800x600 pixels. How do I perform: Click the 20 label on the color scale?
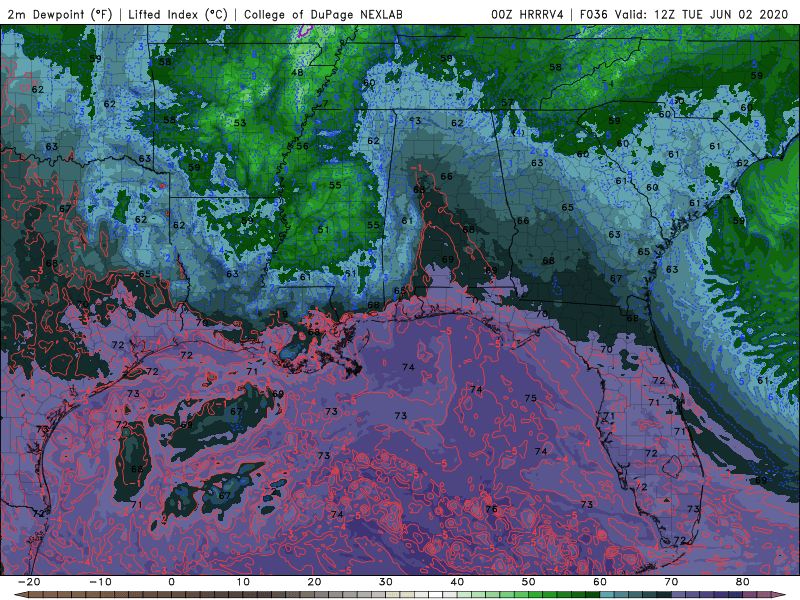(x=314, y=582)
